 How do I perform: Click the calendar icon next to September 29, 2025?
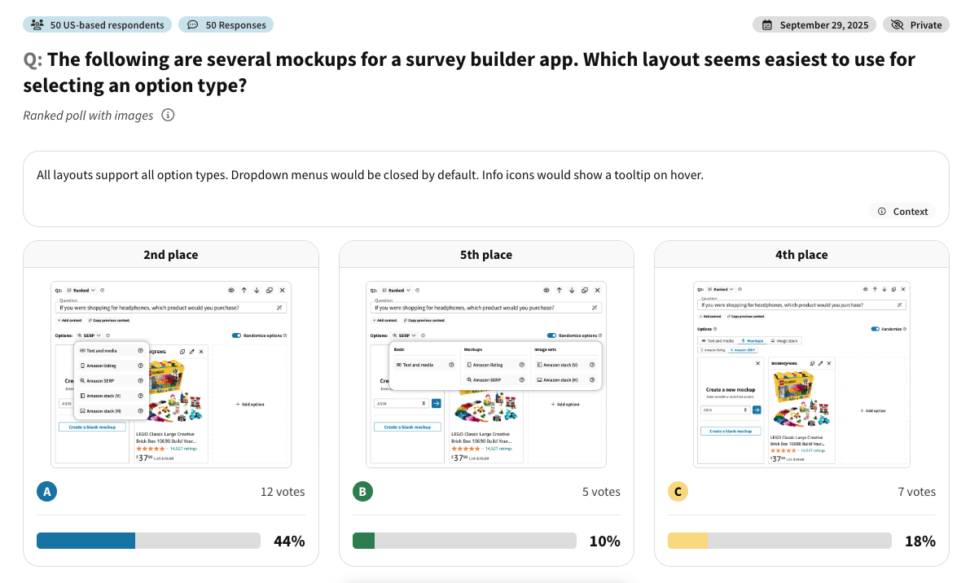click(x=767, y=25)
